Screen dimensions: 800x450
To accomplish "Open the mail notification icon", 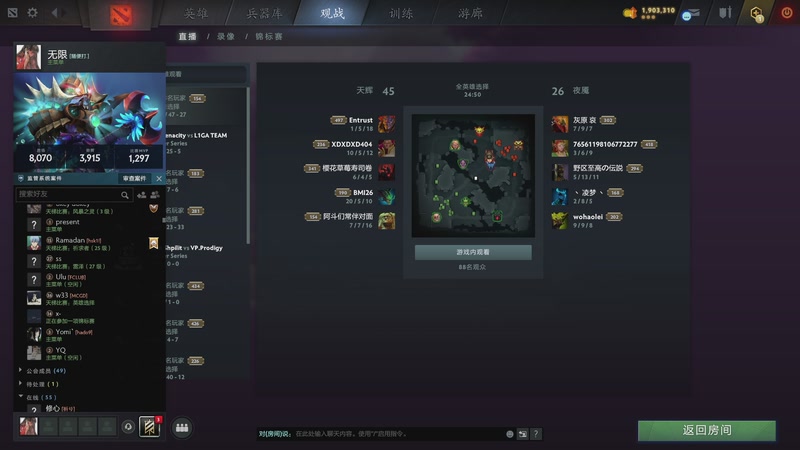I will pyautogui.click(x=691, y=14).
